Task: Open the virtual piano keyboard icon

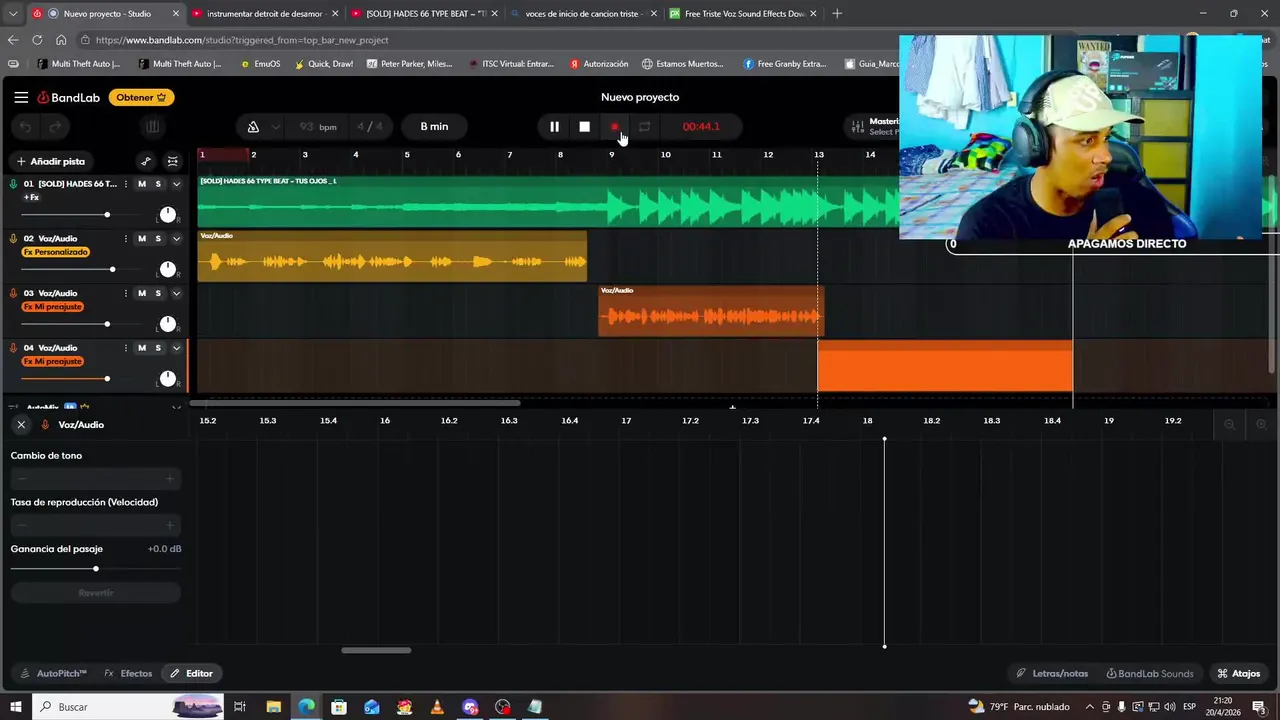Action: point(152,127)
